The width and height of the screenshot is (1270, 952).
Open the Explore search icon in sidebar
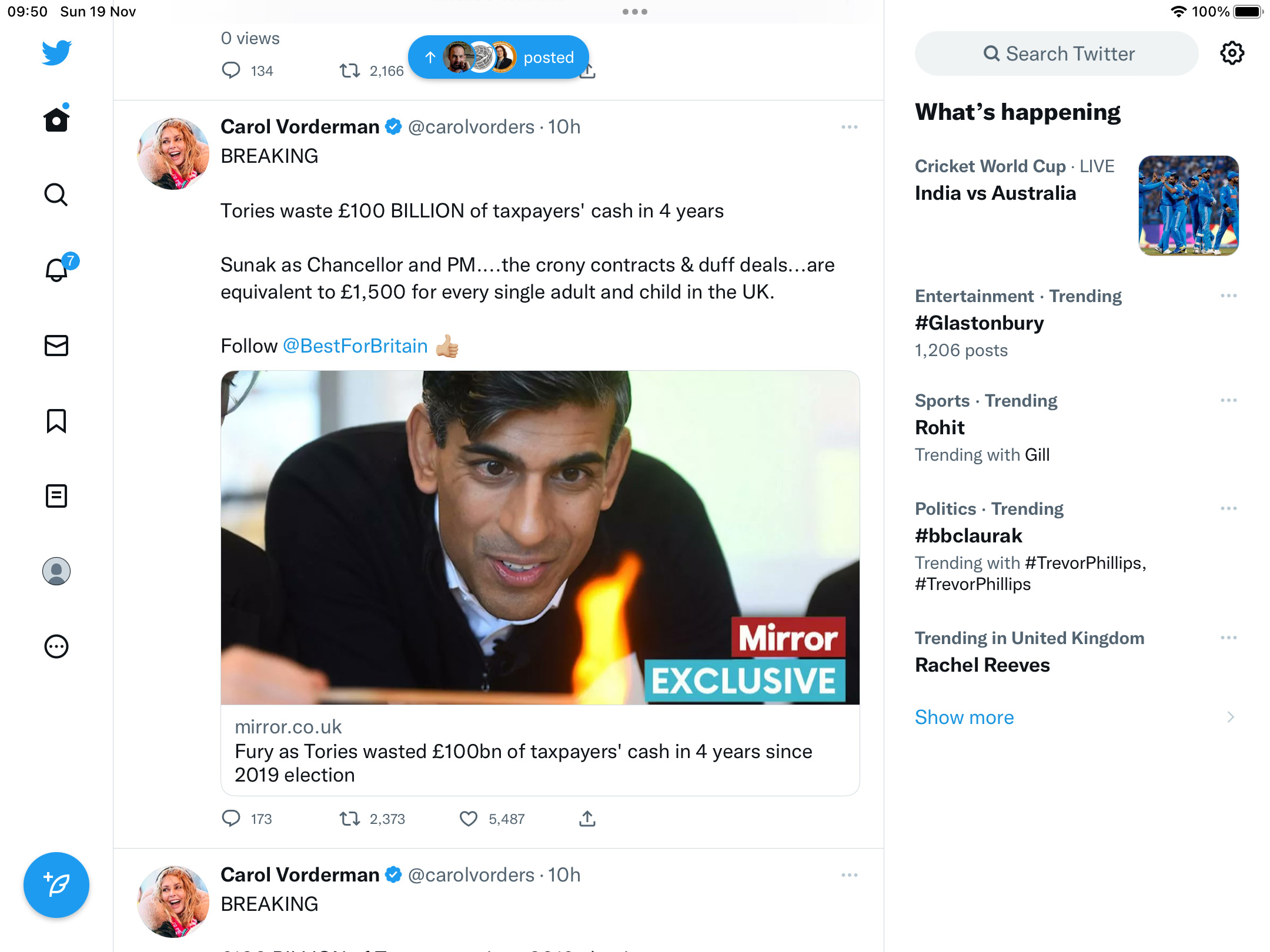(56, 195)
